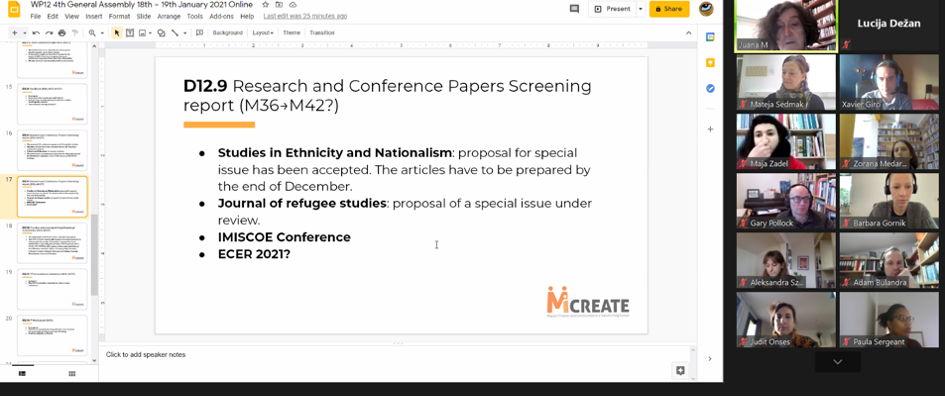Image resolution: width=945 pixels, height=397 pixels.
Task: Select slide 15 thumbnail in the filmstrip
Action: pyautogui.click(x=52, y=104)
